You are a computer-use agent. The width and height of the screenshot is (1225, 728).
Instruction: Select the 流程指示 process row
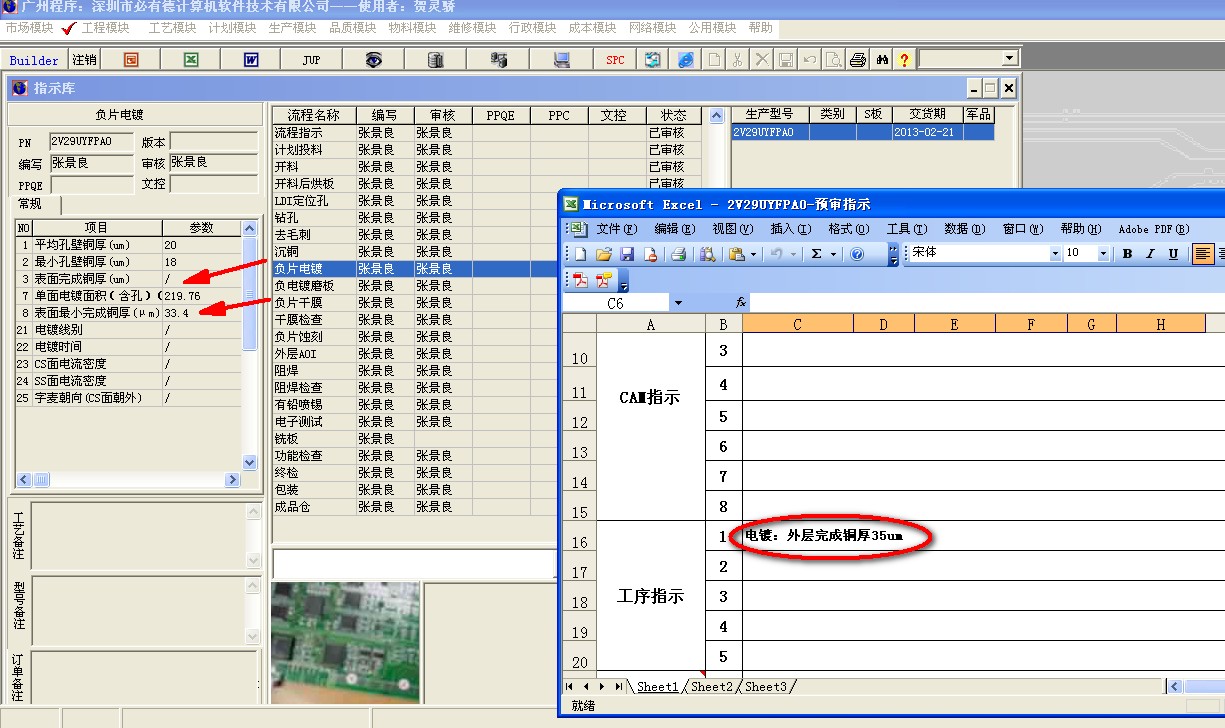pyautogui.click(x=487, y=132)
